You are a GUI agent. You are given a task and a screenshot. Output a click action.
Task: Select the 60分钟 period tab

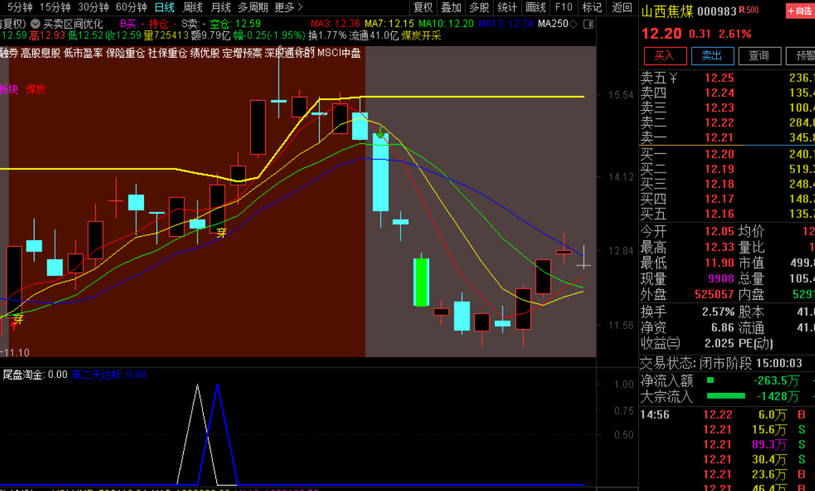[131, 7]
